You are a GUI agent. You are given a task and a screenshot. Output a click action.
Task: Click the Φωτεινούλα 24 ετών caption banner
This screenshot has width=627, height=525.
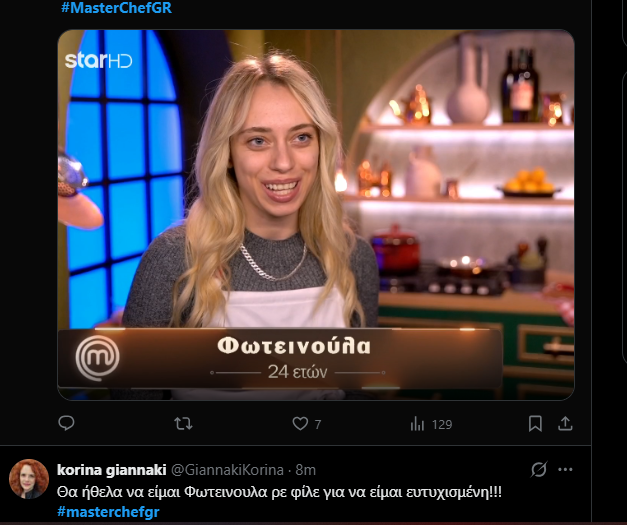[280, 358]
